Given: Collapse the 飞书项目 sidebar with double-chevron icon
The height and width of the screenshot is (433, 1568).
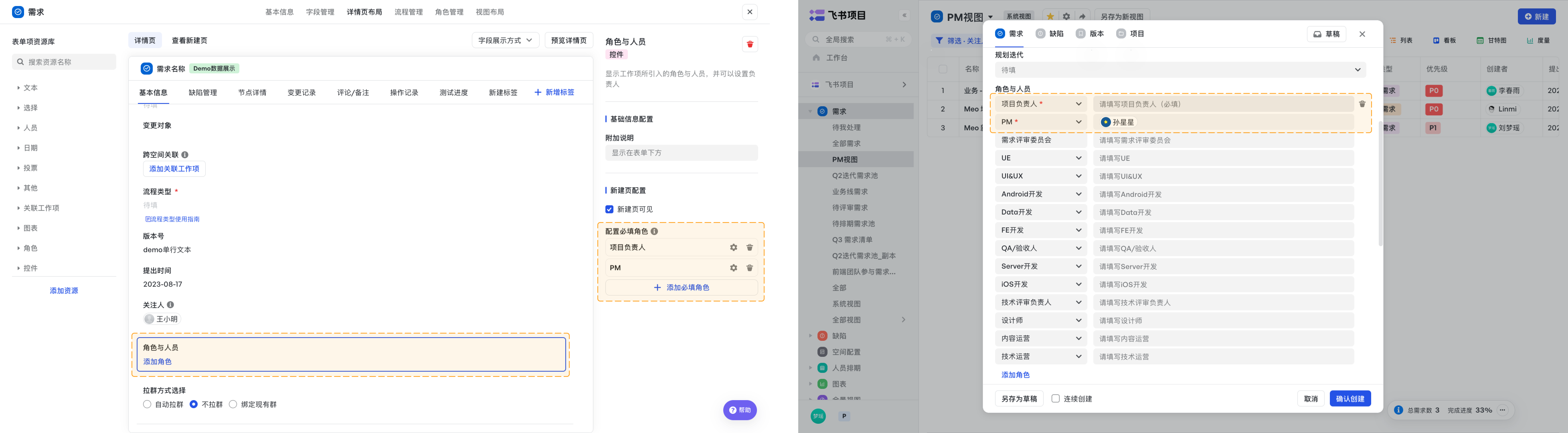Looking at the screenshot, I should (904, 15).
